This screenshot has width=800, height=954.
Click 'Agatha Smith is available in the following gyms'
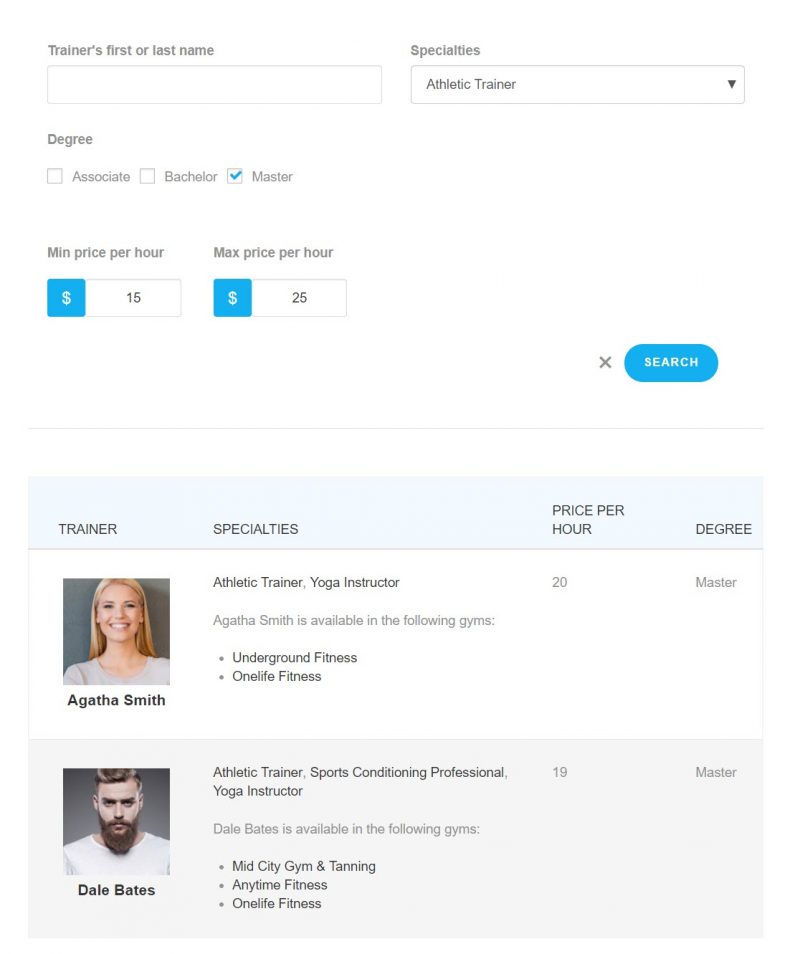(x=353, y=621)
